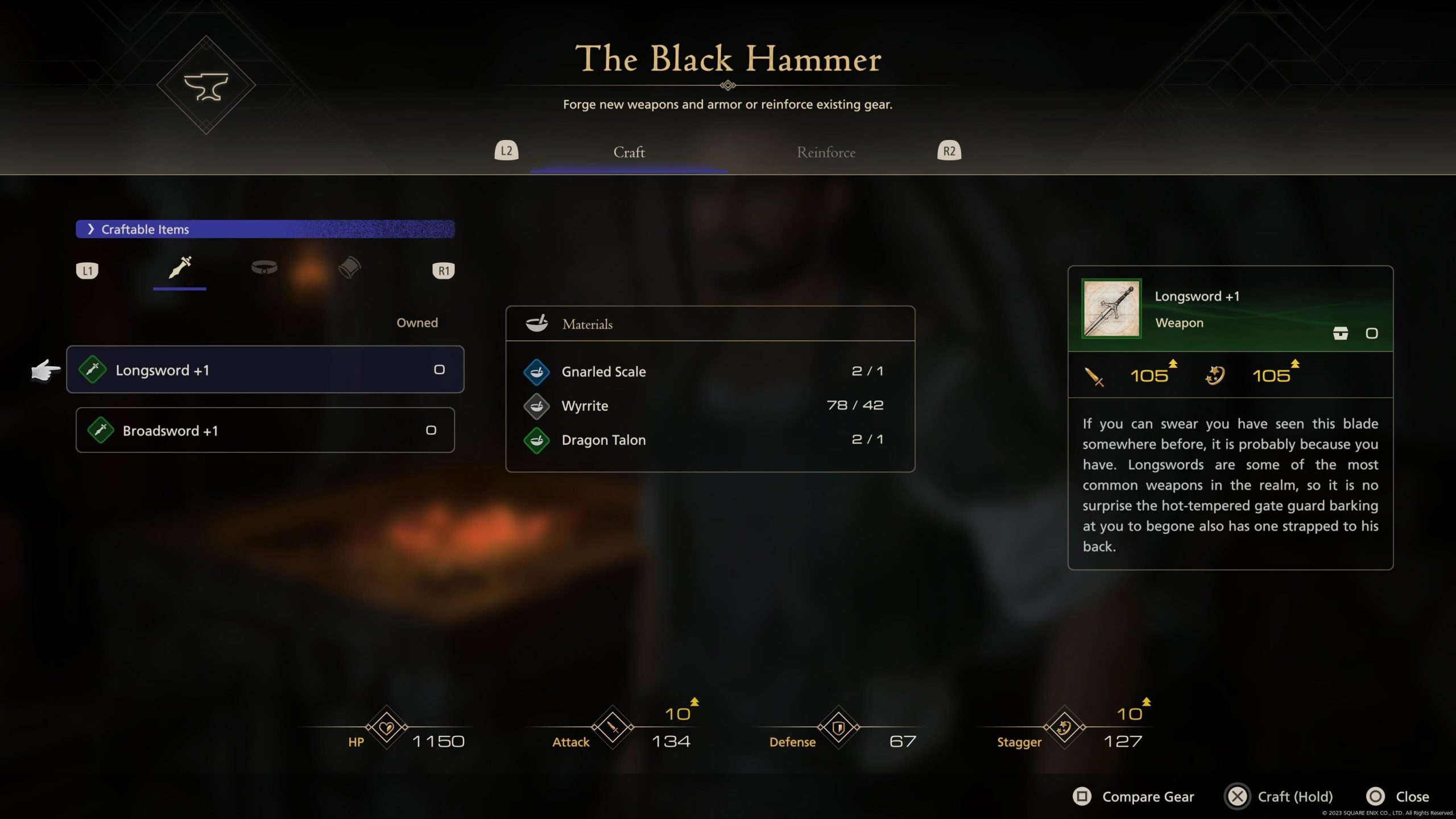1456x819 pixels.
Task: Click the Wyrrite material icon
Action: coord(536,406)
